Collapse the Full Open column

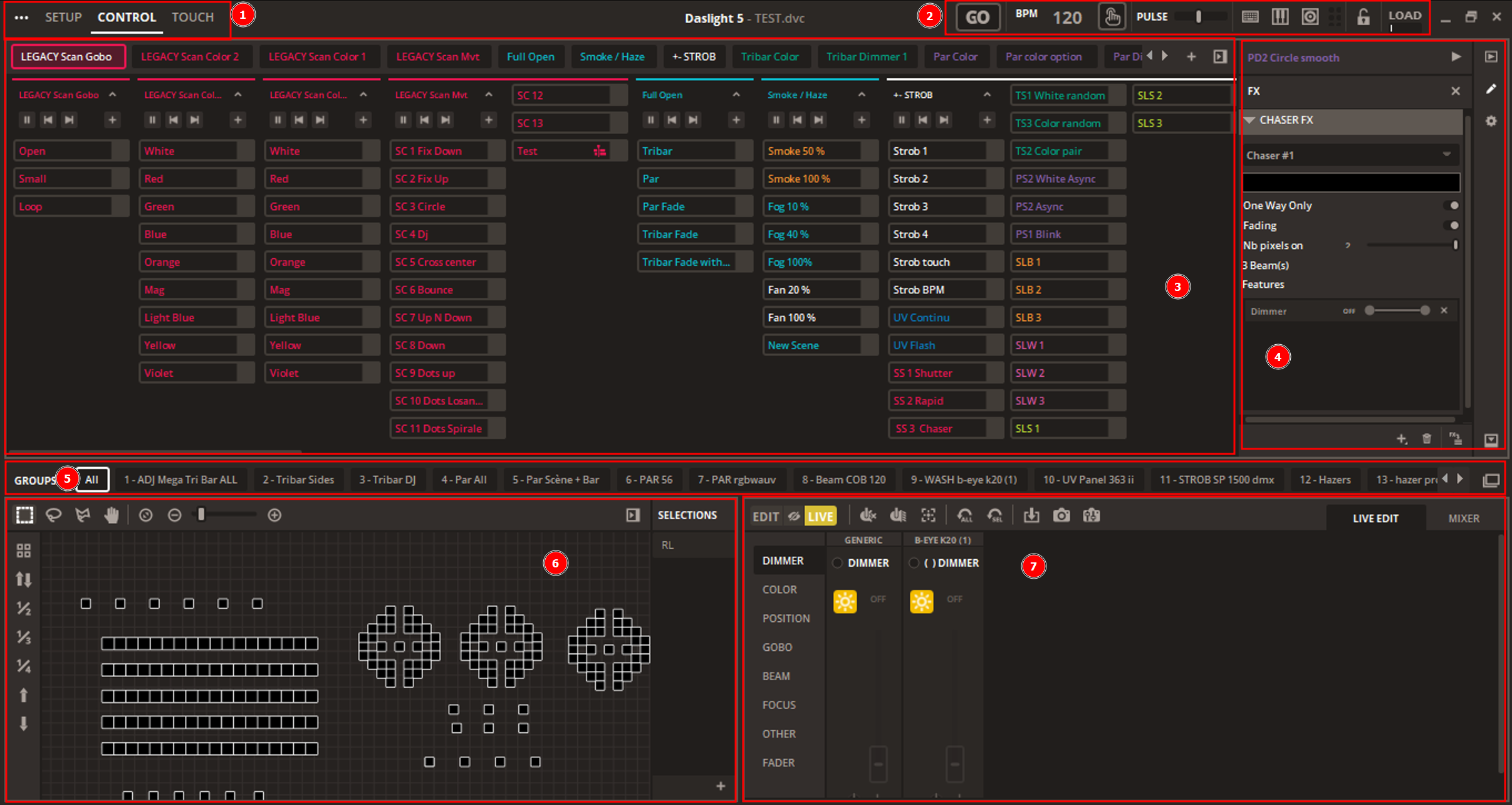click(x=736, y=95)
